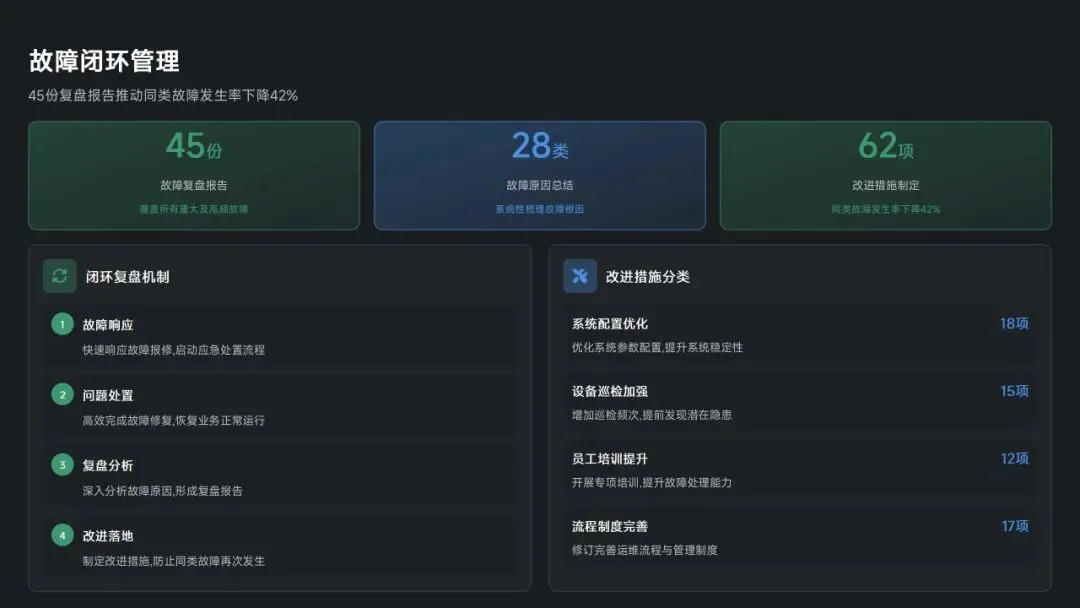This screenshot has height=608, width=1080.
Task: Click the 15项 count label
Action: click(x=1015, y=391)
